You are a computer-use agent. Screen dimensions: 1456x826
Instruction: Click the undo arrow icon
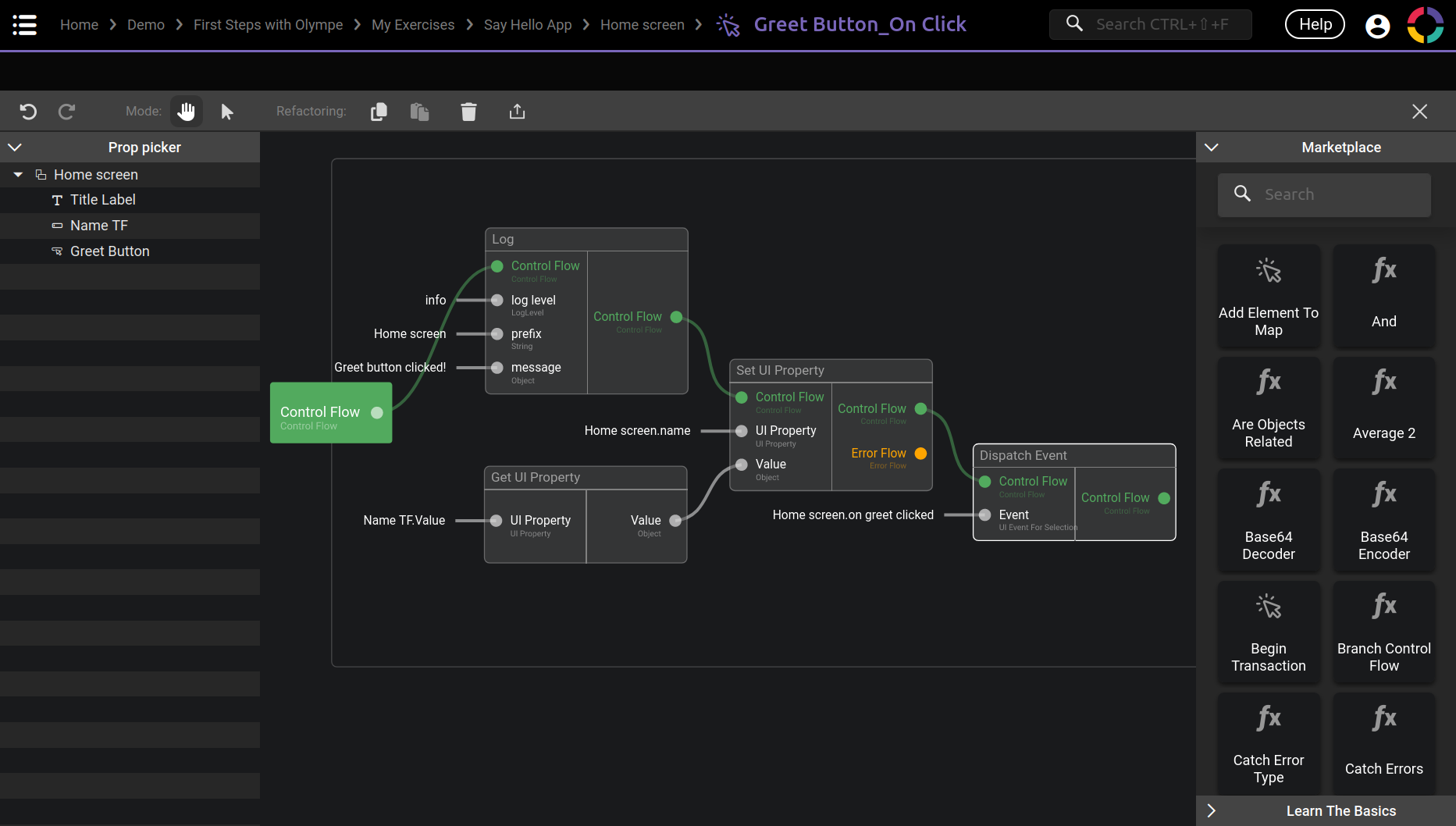[x=28, y=112]
